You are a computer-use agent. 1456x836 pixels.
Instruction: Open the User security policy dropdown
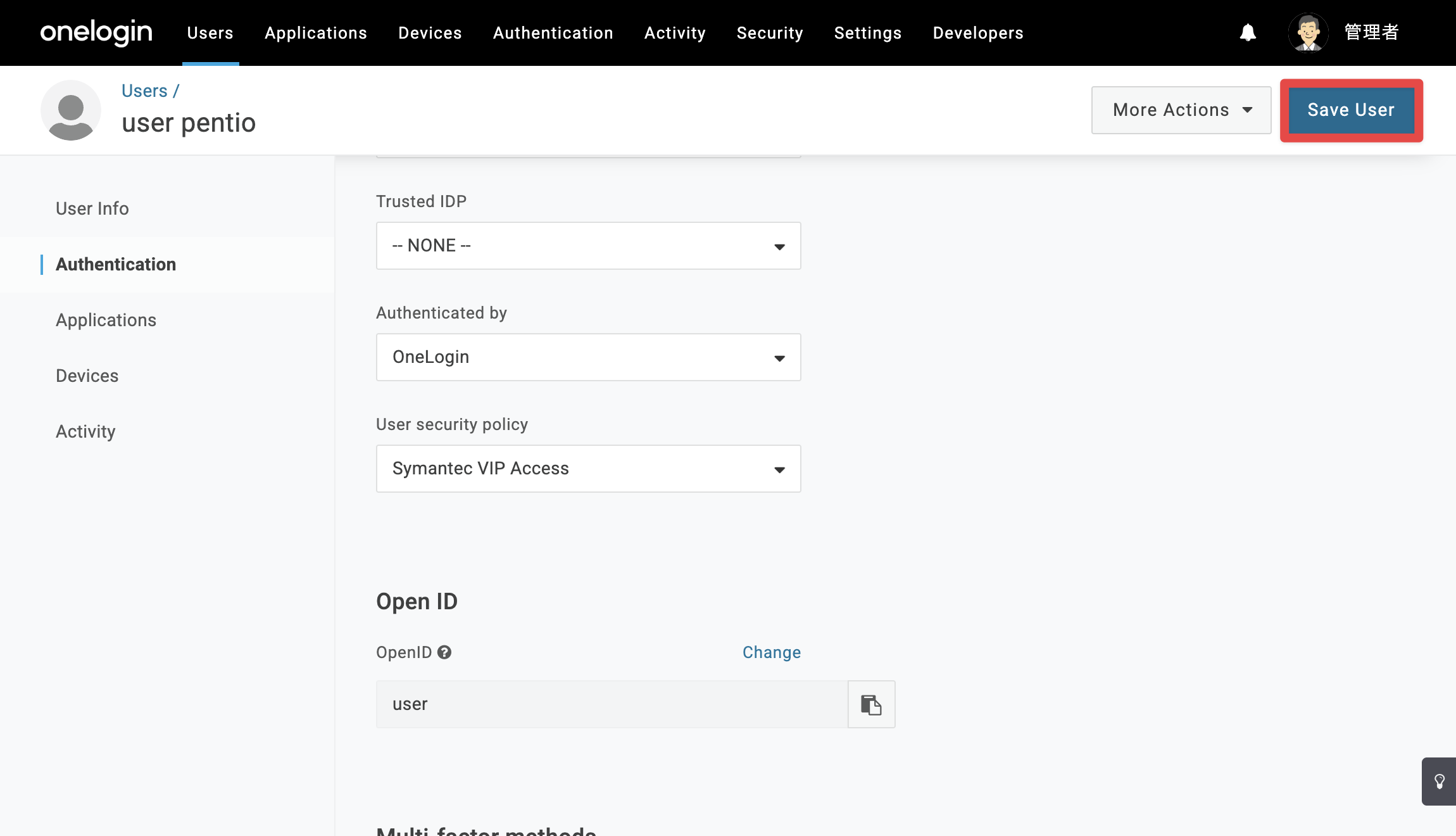tap(589, 469)
